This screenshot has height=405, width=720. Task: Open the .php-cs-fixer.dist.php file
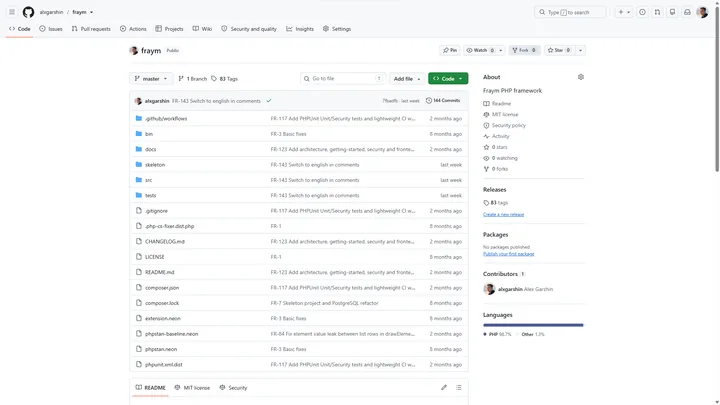coord(169,226)
